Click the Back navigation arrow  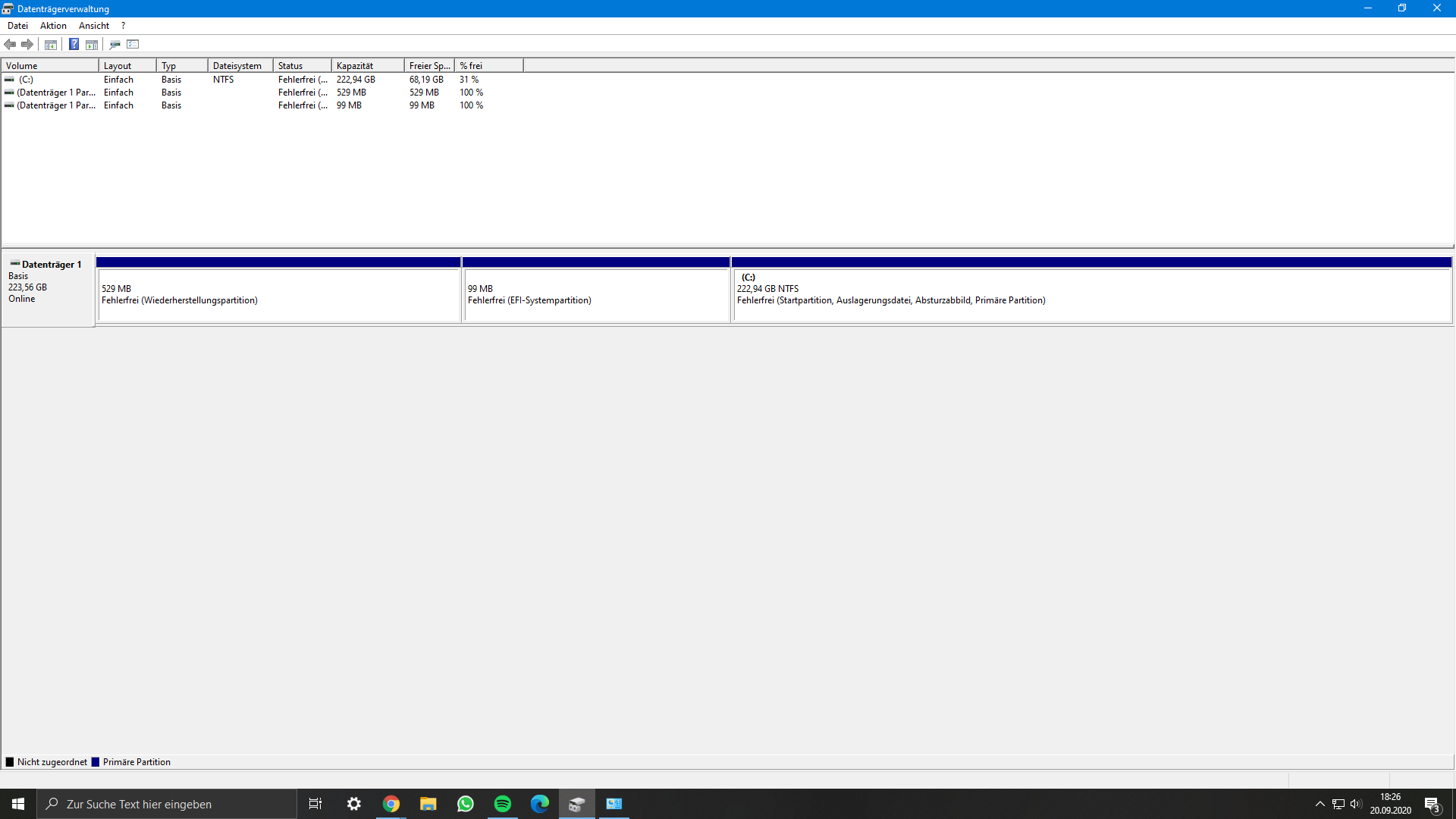coord(10,44)
